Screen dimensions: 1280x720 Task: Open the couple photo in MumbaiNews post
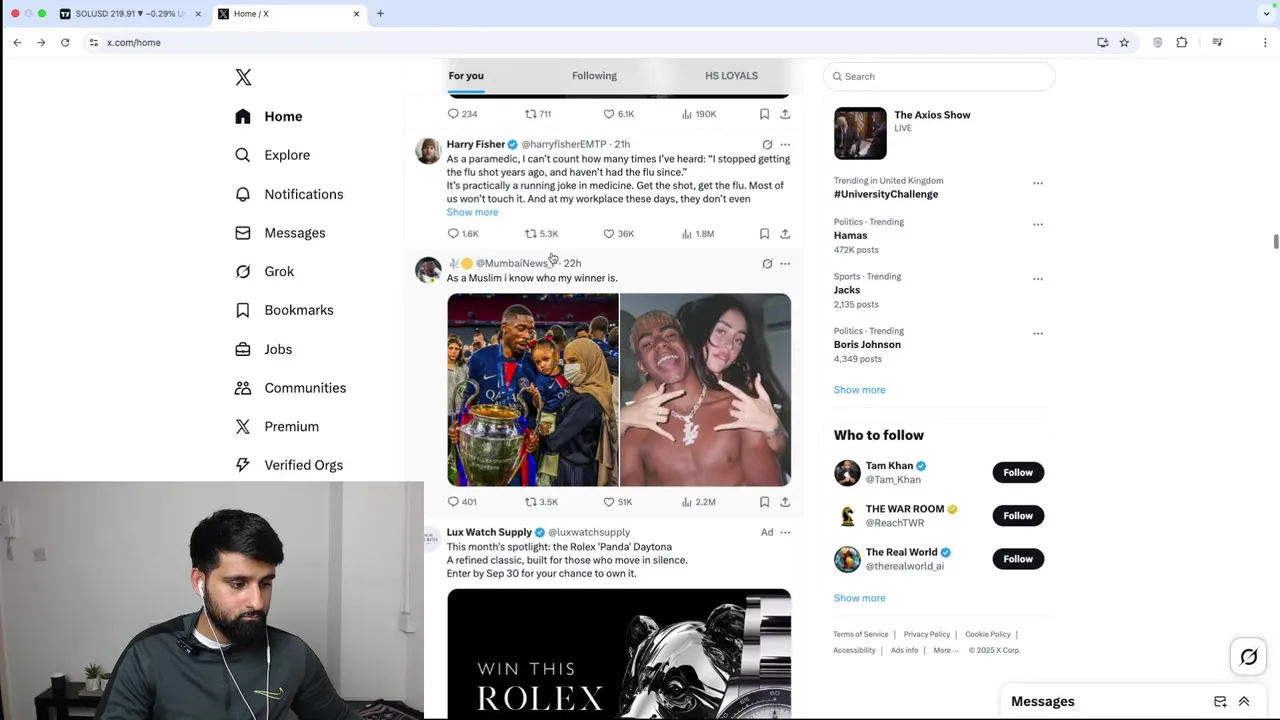(705, 390)
